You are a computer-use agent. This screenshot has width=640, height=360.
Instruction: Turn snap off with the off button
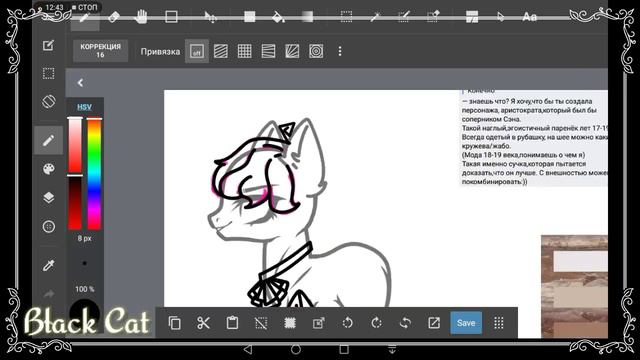point(197,51)
